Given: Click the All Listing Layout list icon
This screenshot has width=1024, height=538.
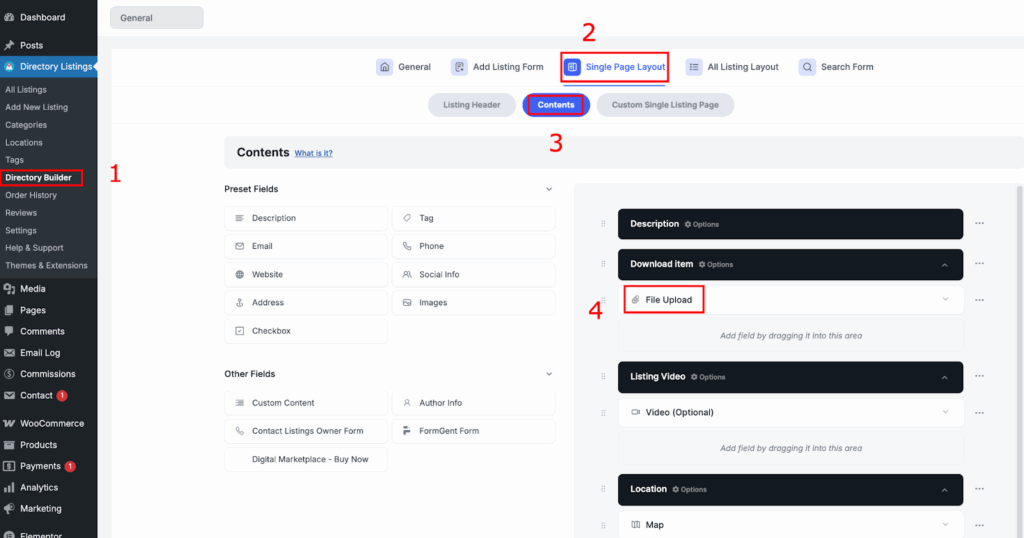Looking at the screenshot, I should [694, 67].
